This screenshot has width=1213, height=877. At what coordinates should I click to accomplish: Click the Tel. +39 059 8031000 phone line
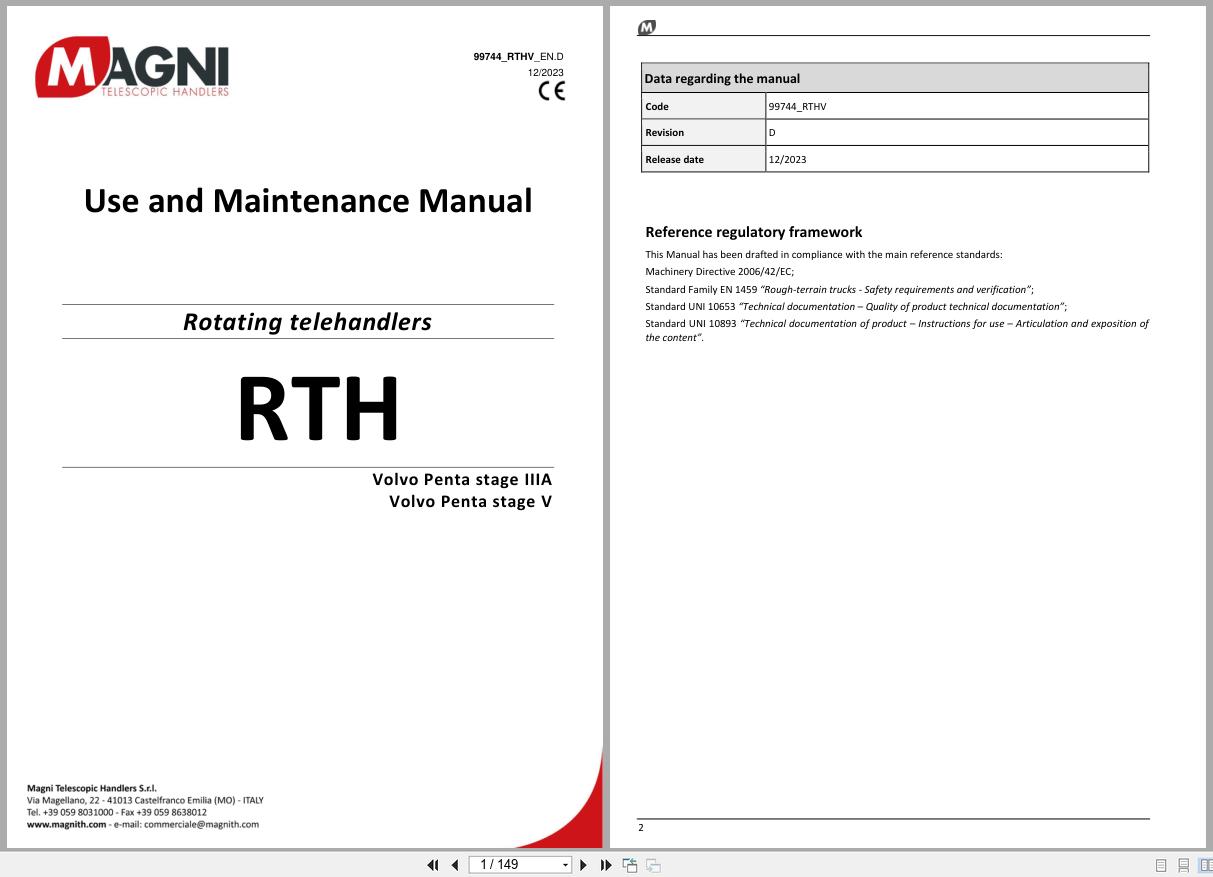tap(117, 813)
